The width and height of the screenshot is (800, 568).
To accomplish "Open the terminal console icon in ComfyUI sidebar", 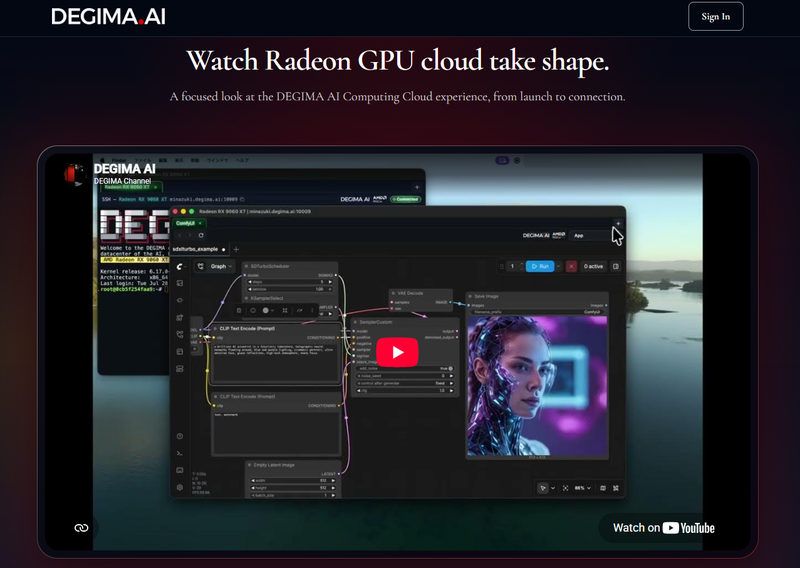I will coord(180,453).
